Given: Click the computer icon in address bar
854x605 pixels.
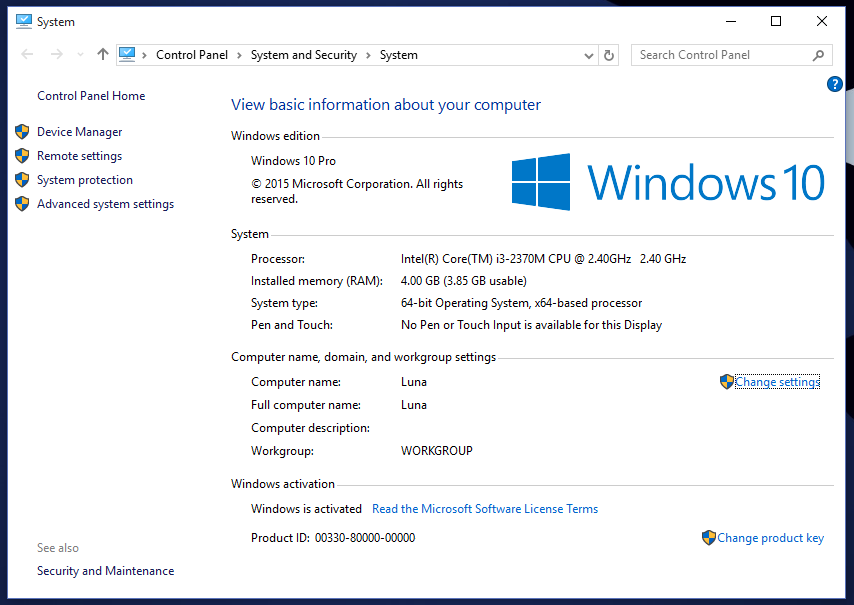Looking at the screenshot, I should click(x=127, y=54).
